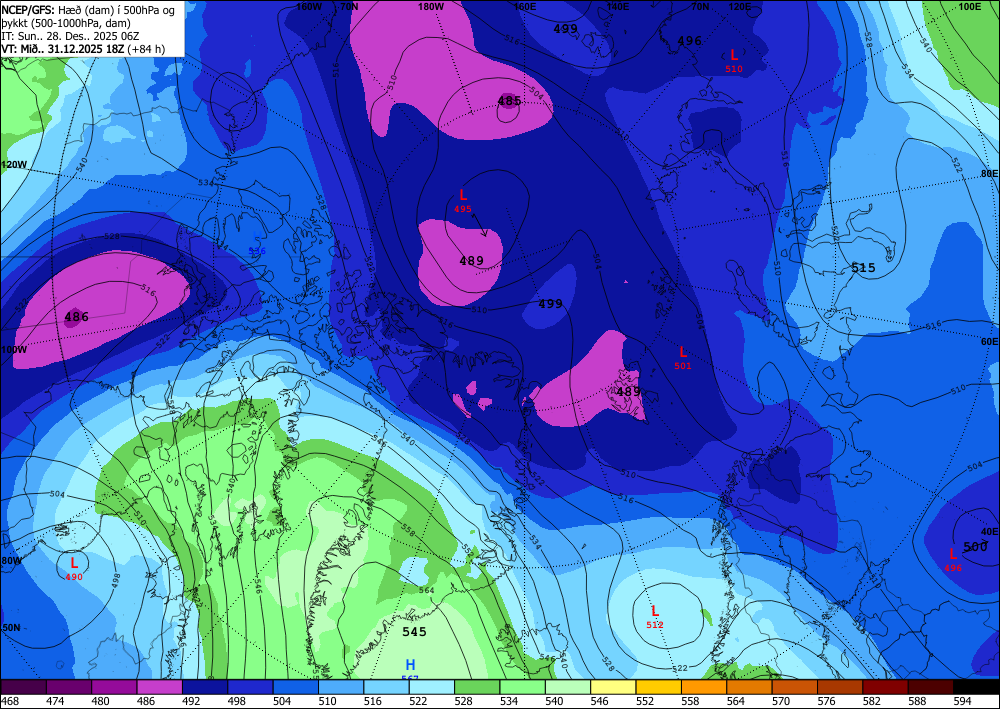Click the 594 black legend swatch
The height and width of the screenshot is (709, 1000).
tap(976, 687)
